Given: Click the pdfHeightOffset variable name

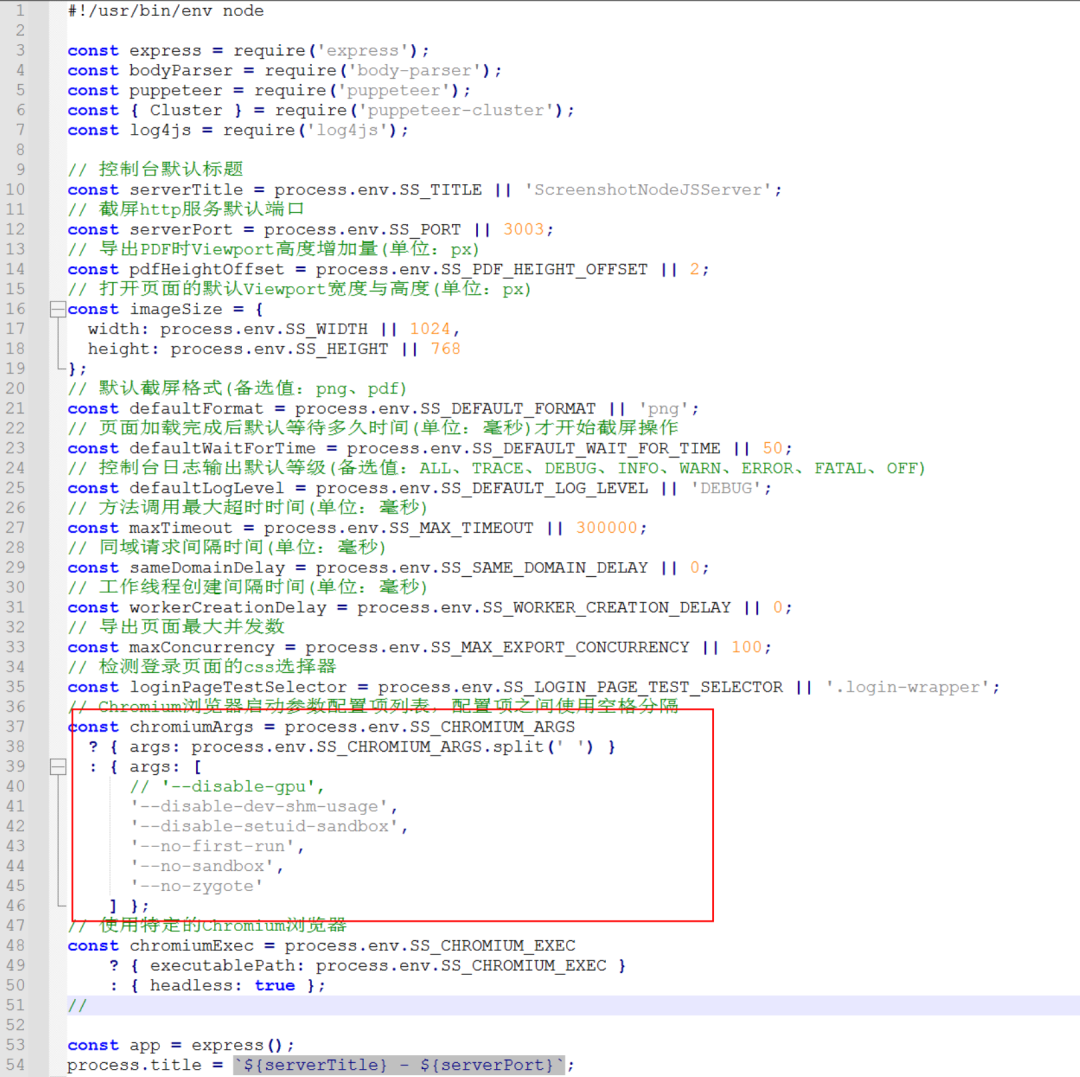Looking at the screenshot, I should pyautogui.click(x=207, y=269).
